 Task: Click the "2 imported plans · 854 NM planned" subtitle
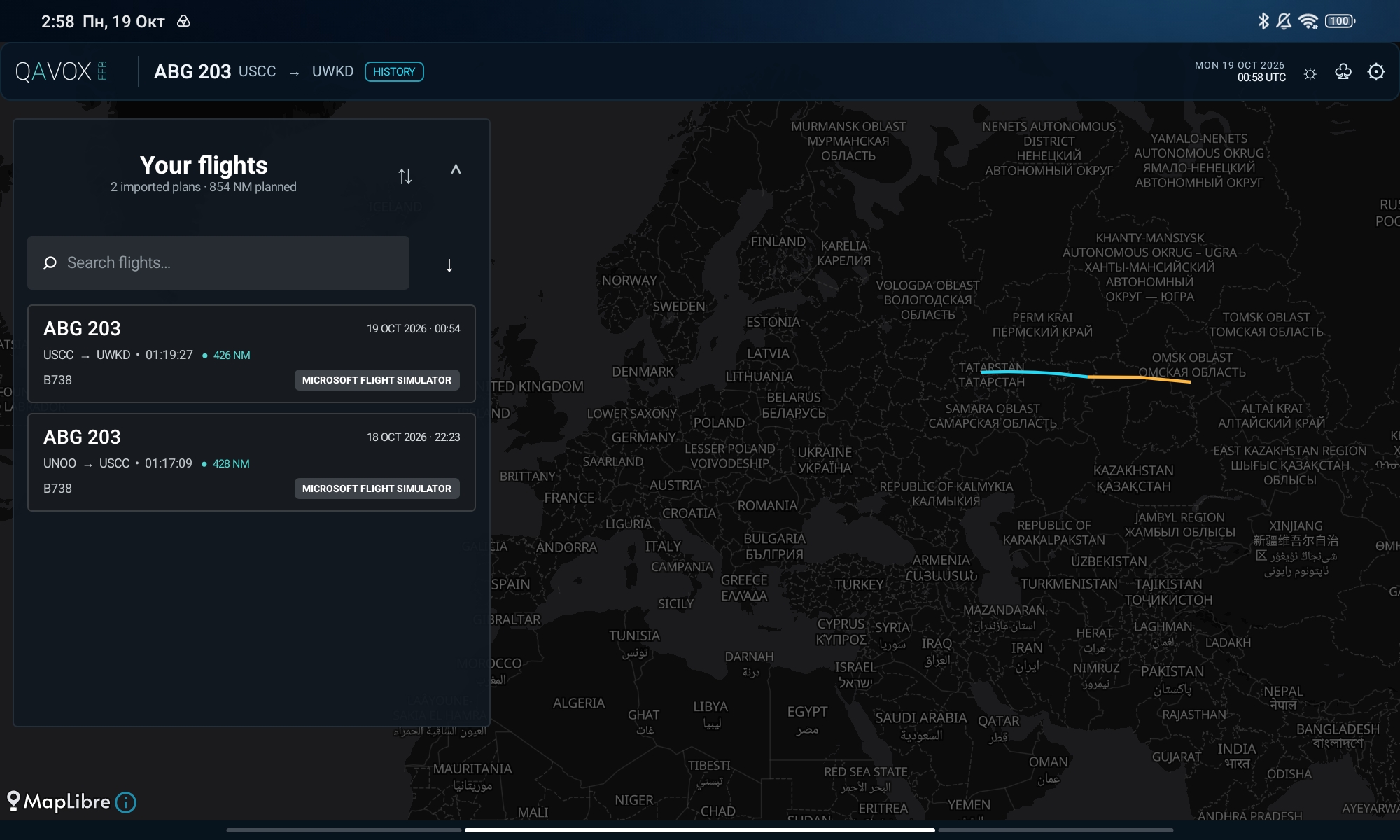click(x=204, y=187)
